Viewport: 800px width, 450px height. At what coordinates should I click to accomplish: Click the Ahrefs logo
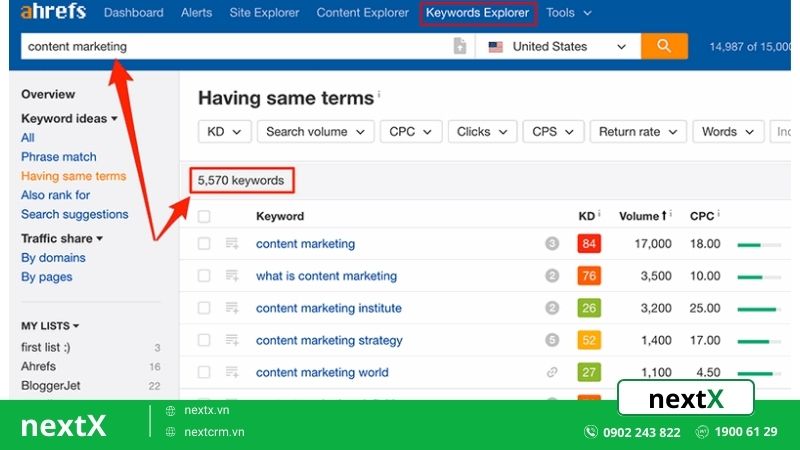tap(53, 11)
